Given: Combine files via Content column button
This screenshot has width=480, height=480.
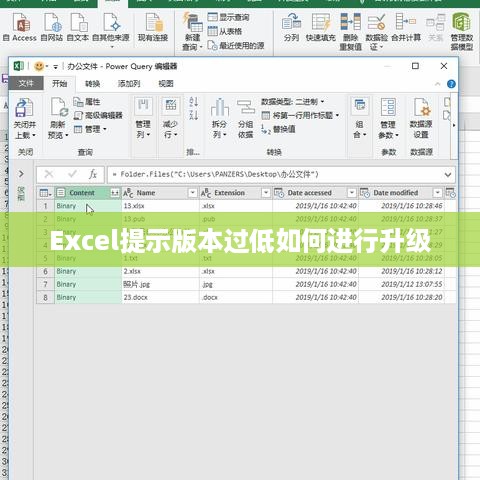Looking at the screenshot, I should (115, 193).
